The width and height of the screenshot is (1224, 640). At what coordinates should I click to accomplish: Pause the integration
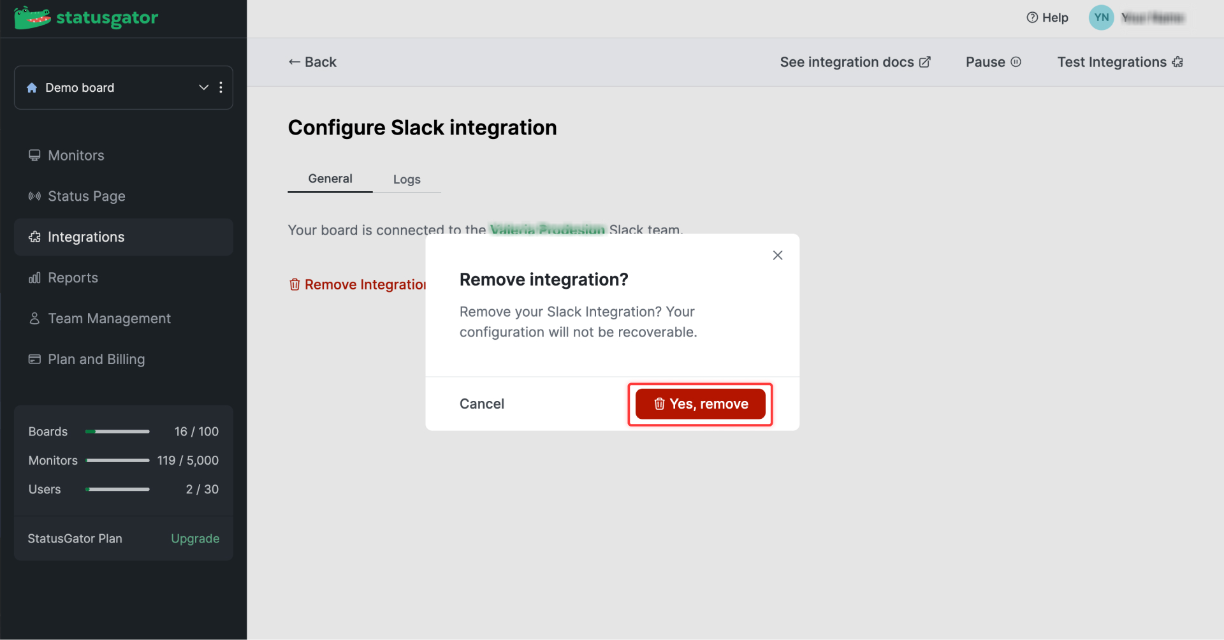coord(993,62)
